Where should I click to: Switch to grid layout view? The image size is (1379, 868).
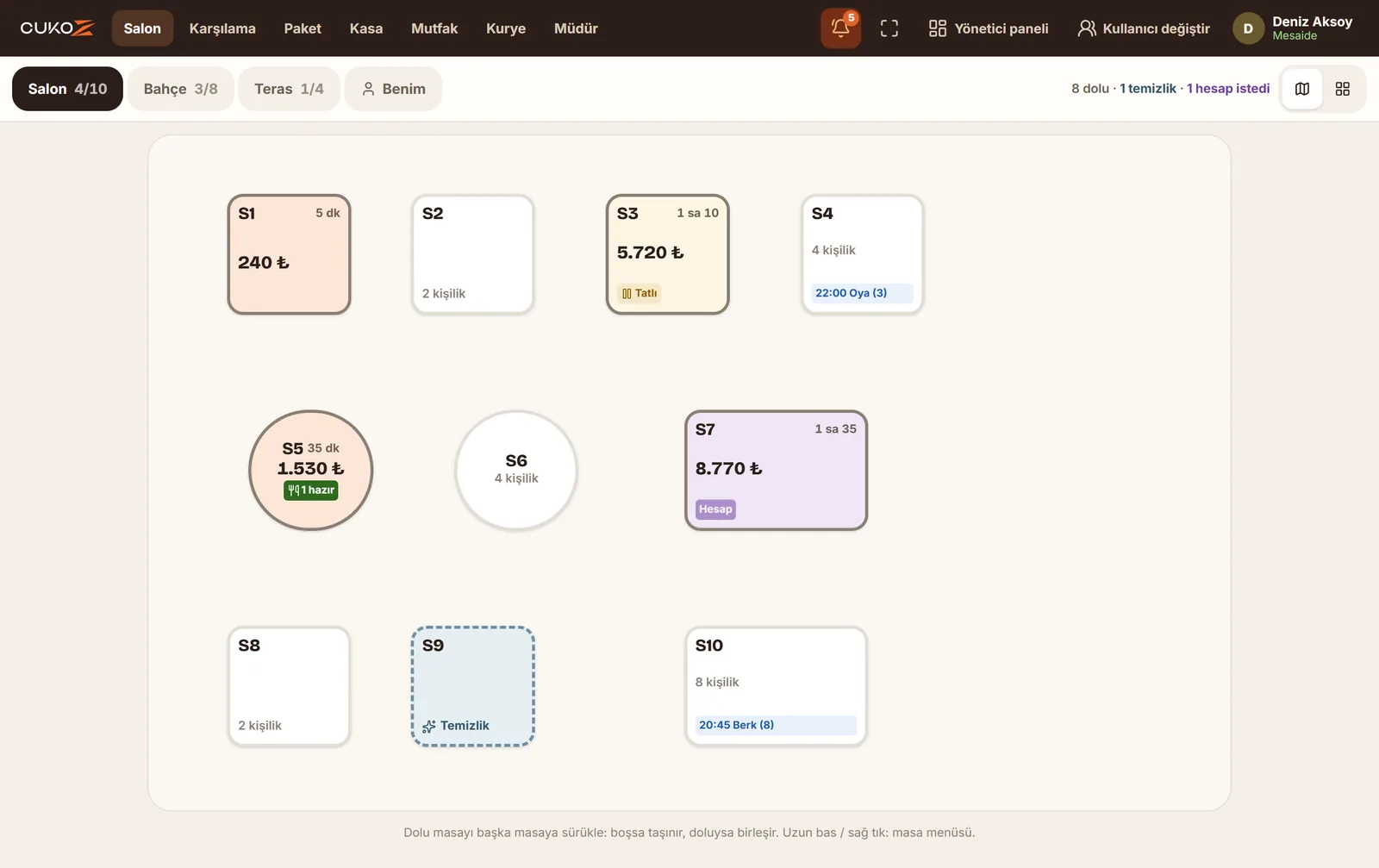click(1342, 89)
